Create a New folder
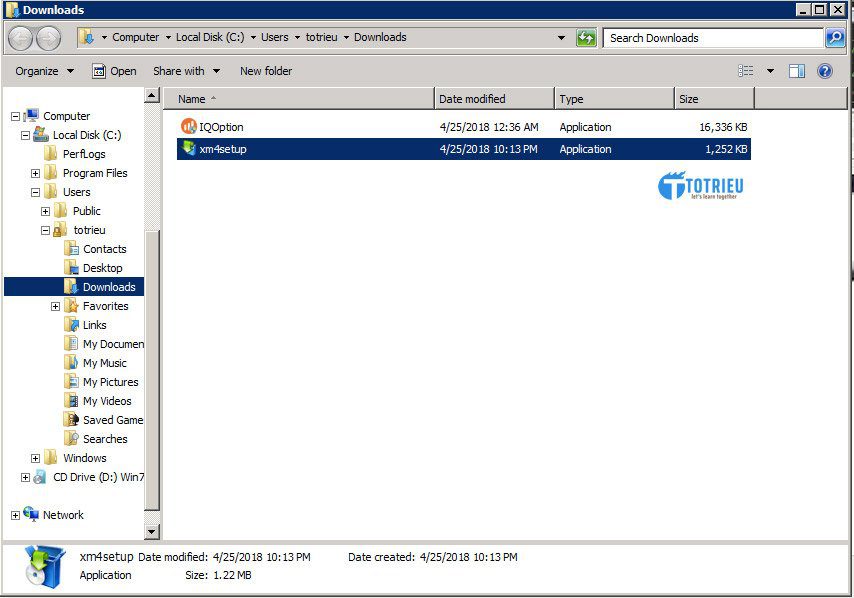This screenshot has width=854, height=598. pyautogui.click(x=265, y=71)
